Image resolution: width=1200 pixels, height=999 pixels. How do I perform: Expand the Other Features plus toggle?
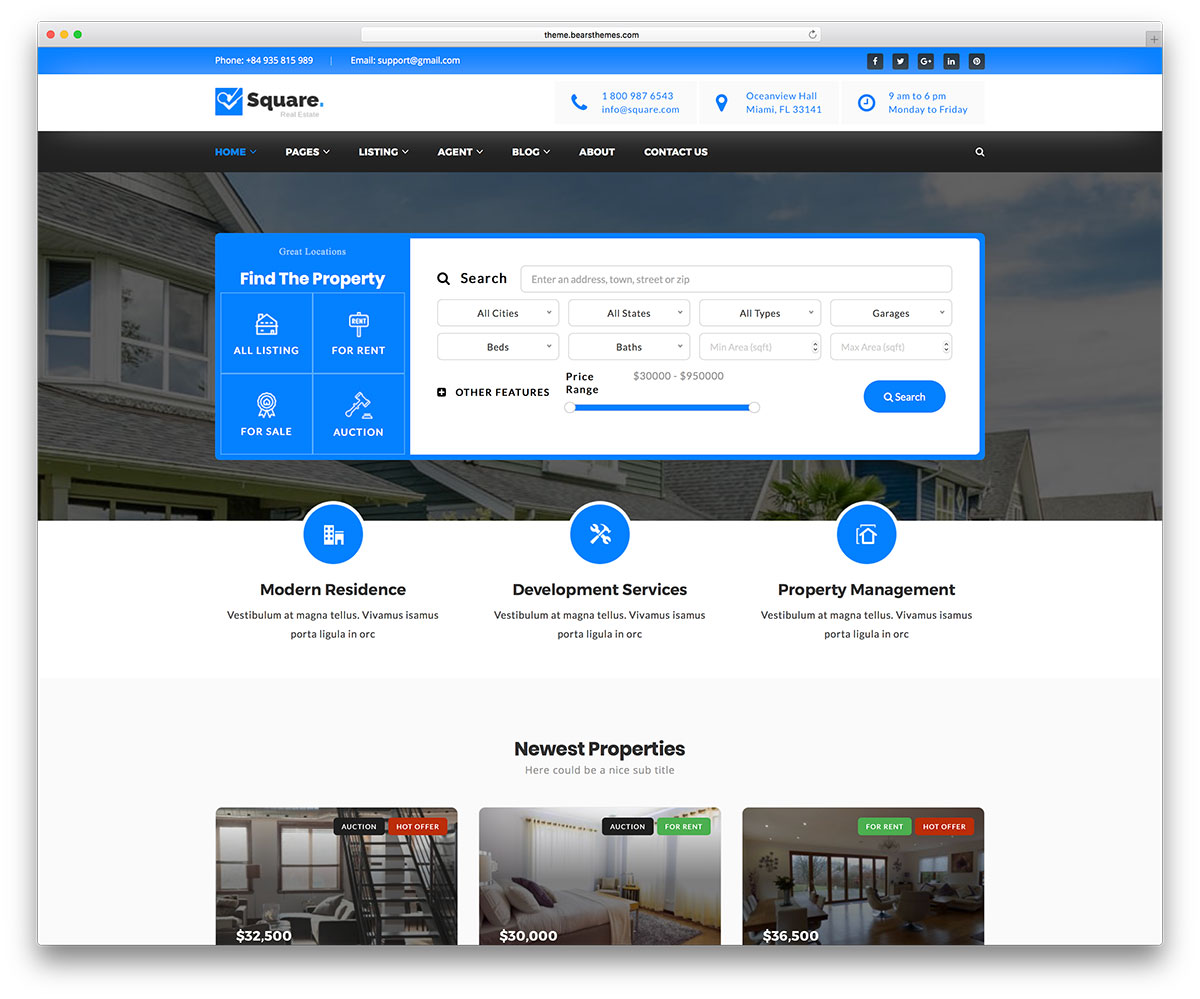(442, 392)
